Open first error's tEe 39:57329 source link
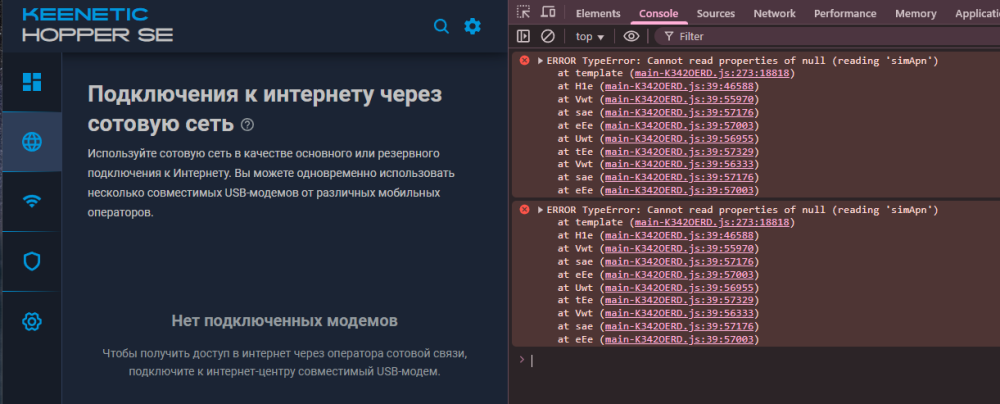 [x=679, y=151]
